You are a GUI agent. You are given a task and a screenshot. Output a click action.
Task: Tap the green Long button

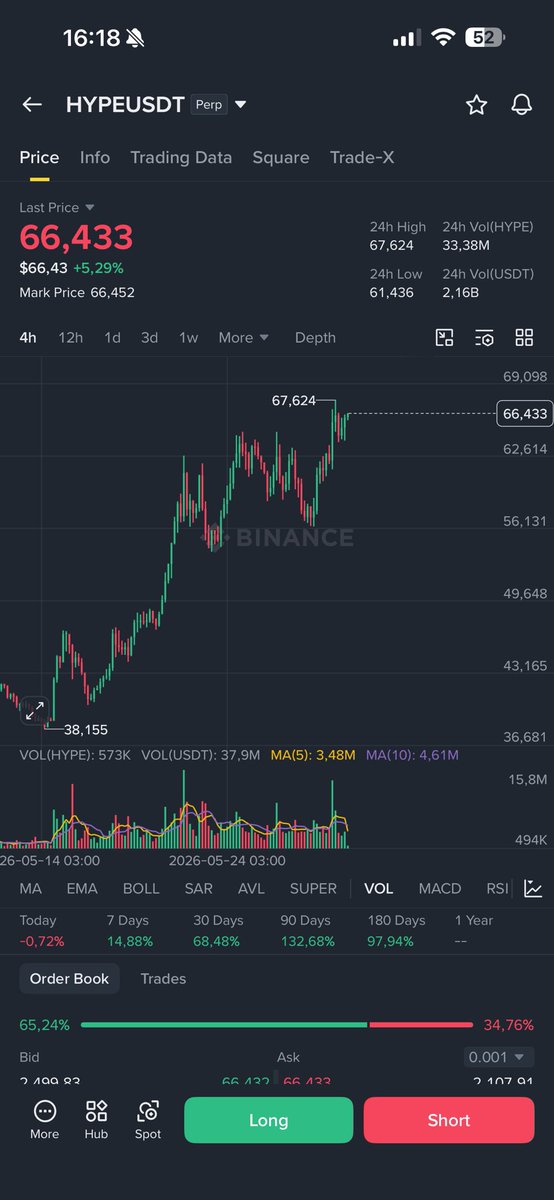pos(269,1120)
